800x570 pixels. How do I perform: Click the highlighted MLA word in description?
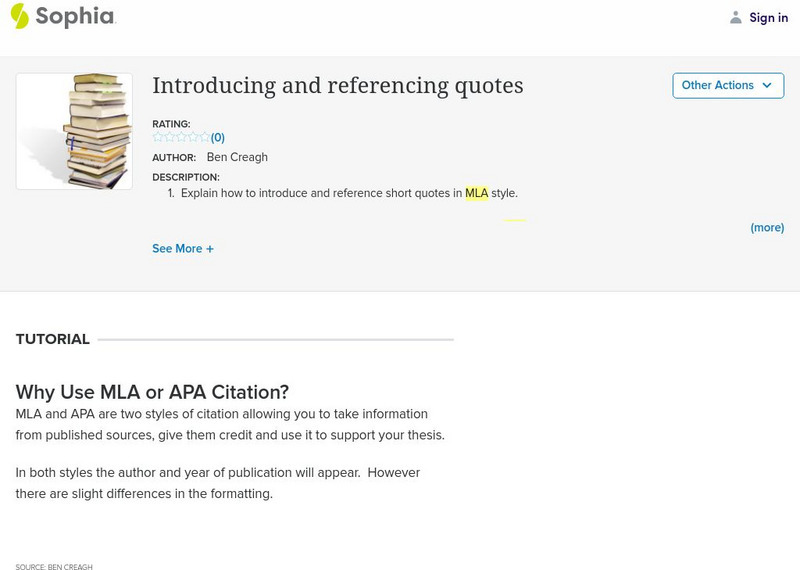[476, 193]
